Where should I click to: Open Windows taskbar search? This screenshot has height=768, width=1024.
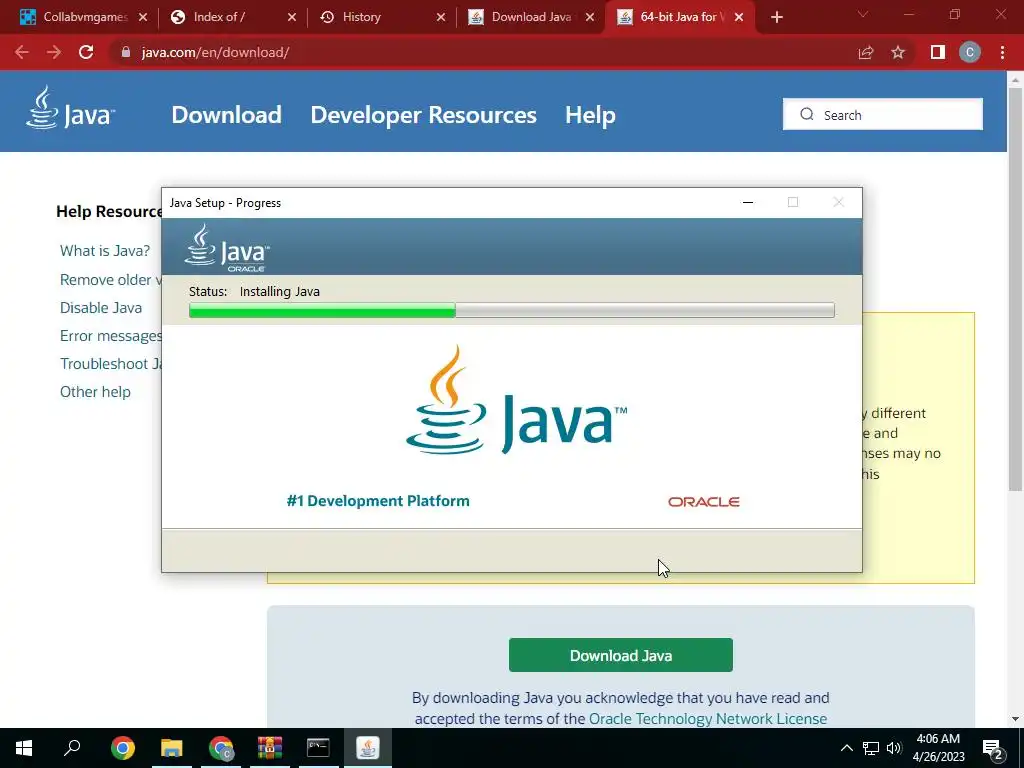[x=72, y=748]
